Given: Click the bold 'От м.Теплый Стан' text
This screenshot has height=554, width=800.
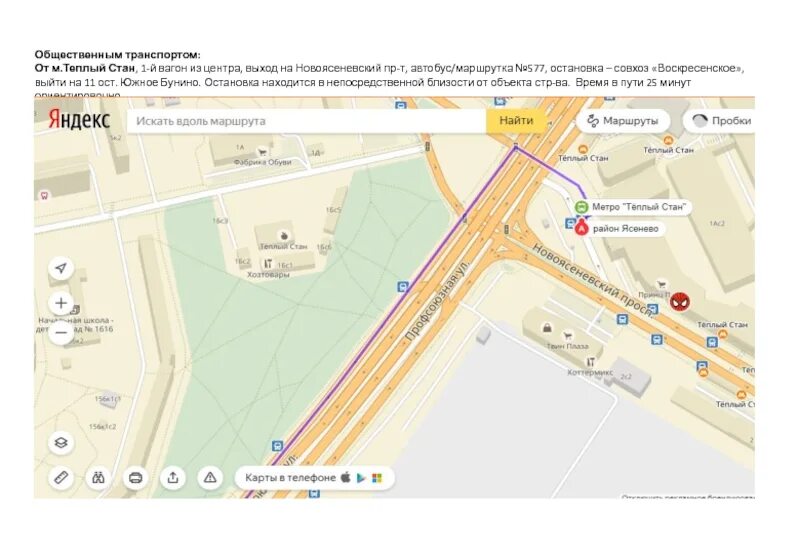Looking at the screenshot, I should tap(85, 68).
